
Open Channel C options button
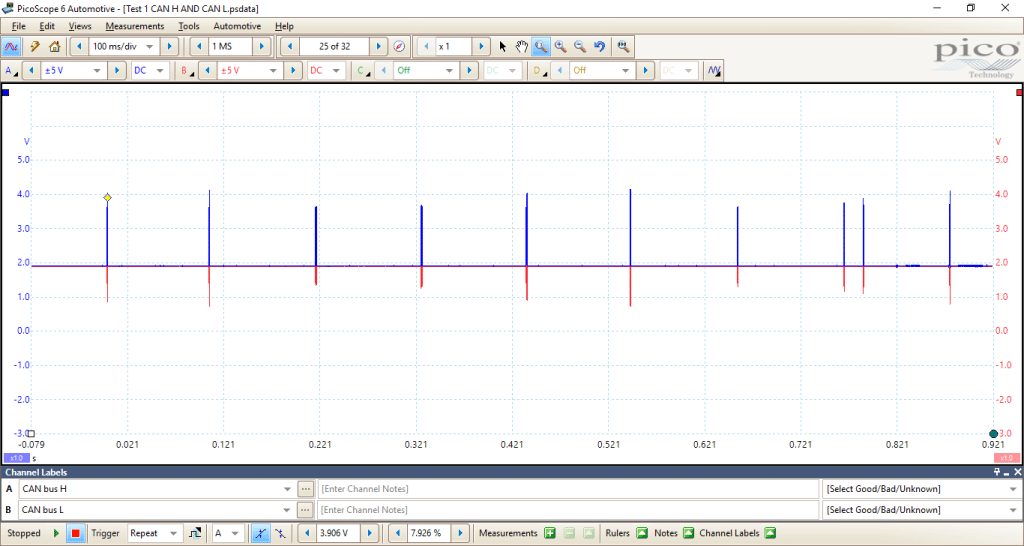point(362,71)
